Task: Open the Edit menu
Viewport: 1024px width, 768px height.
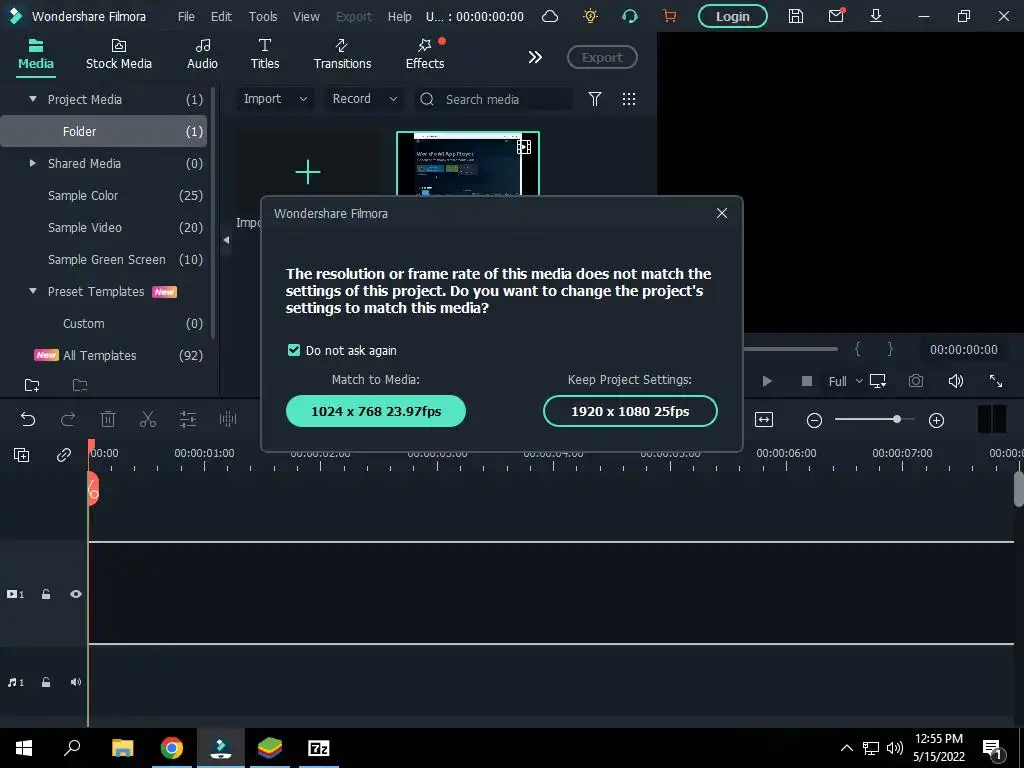Action: click(221, 16)
